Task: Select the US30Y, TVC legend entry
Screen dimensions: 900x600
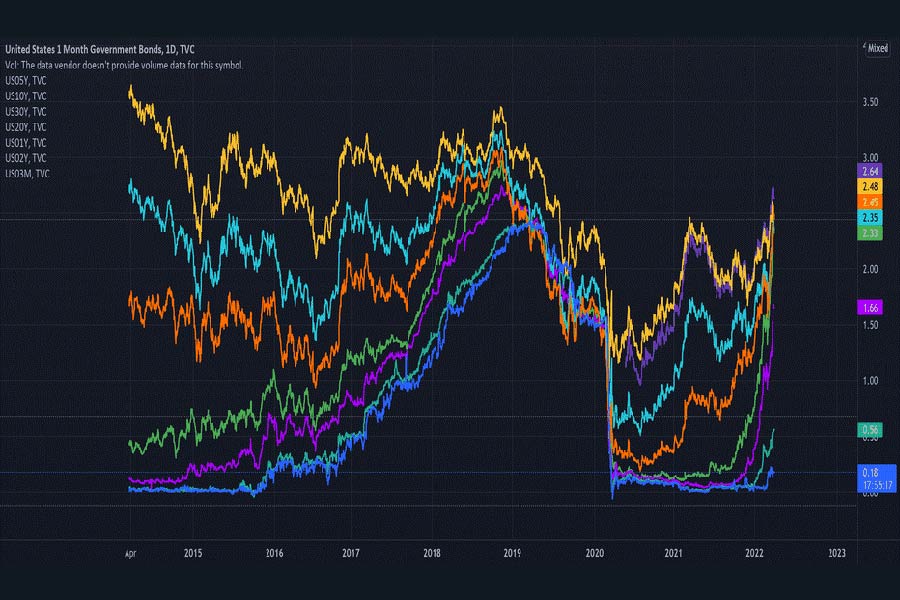Action: (x=26, y=111)
